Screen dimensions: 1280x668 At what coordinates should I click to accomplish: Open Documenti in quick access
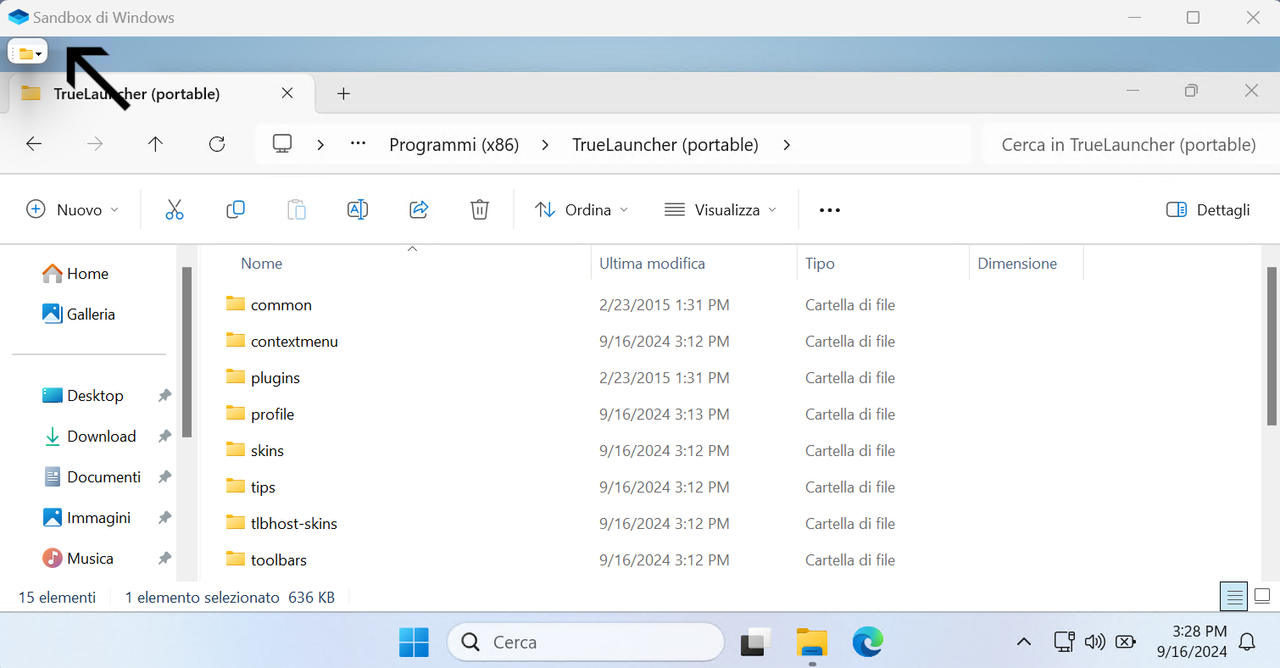92,477
